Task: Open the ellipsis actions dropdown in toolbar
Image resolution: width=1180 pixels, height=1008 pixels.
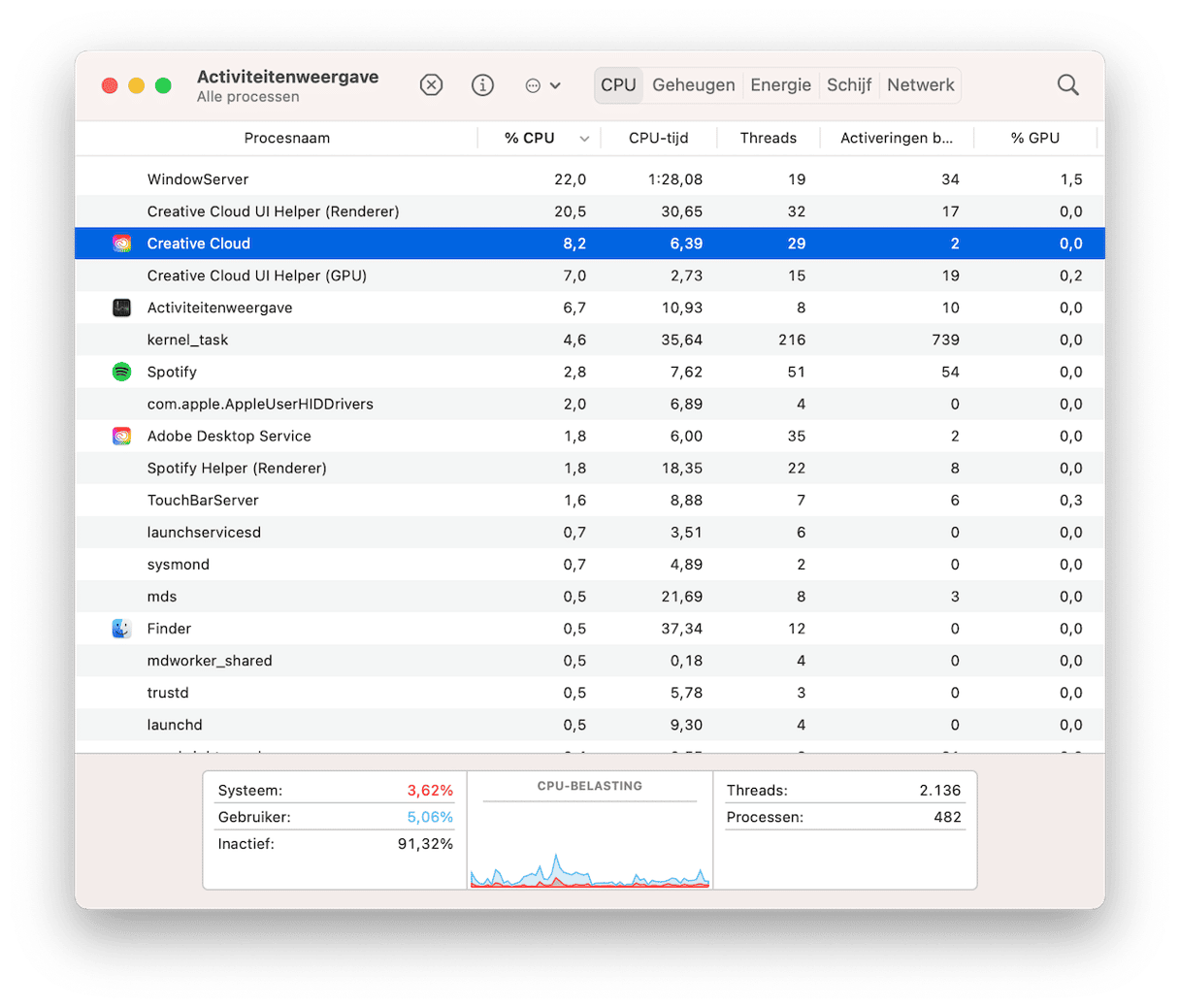Action: 542,85
